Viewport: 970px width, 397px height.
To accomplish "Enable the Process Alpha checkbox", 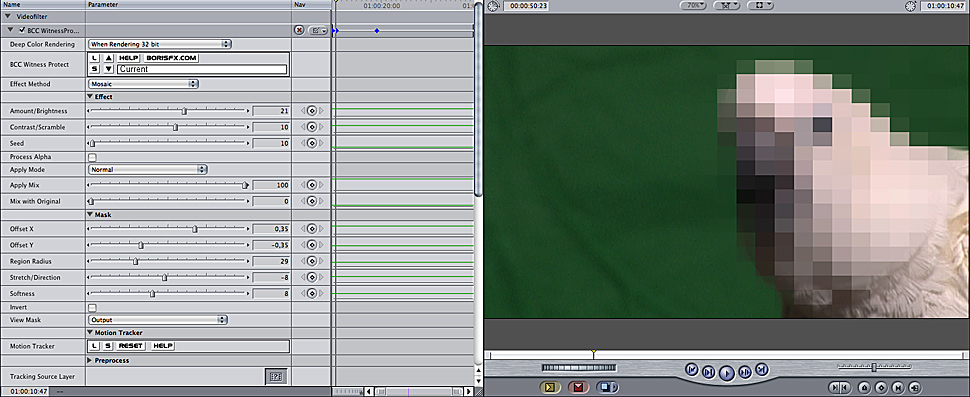I will pos(92,157).
